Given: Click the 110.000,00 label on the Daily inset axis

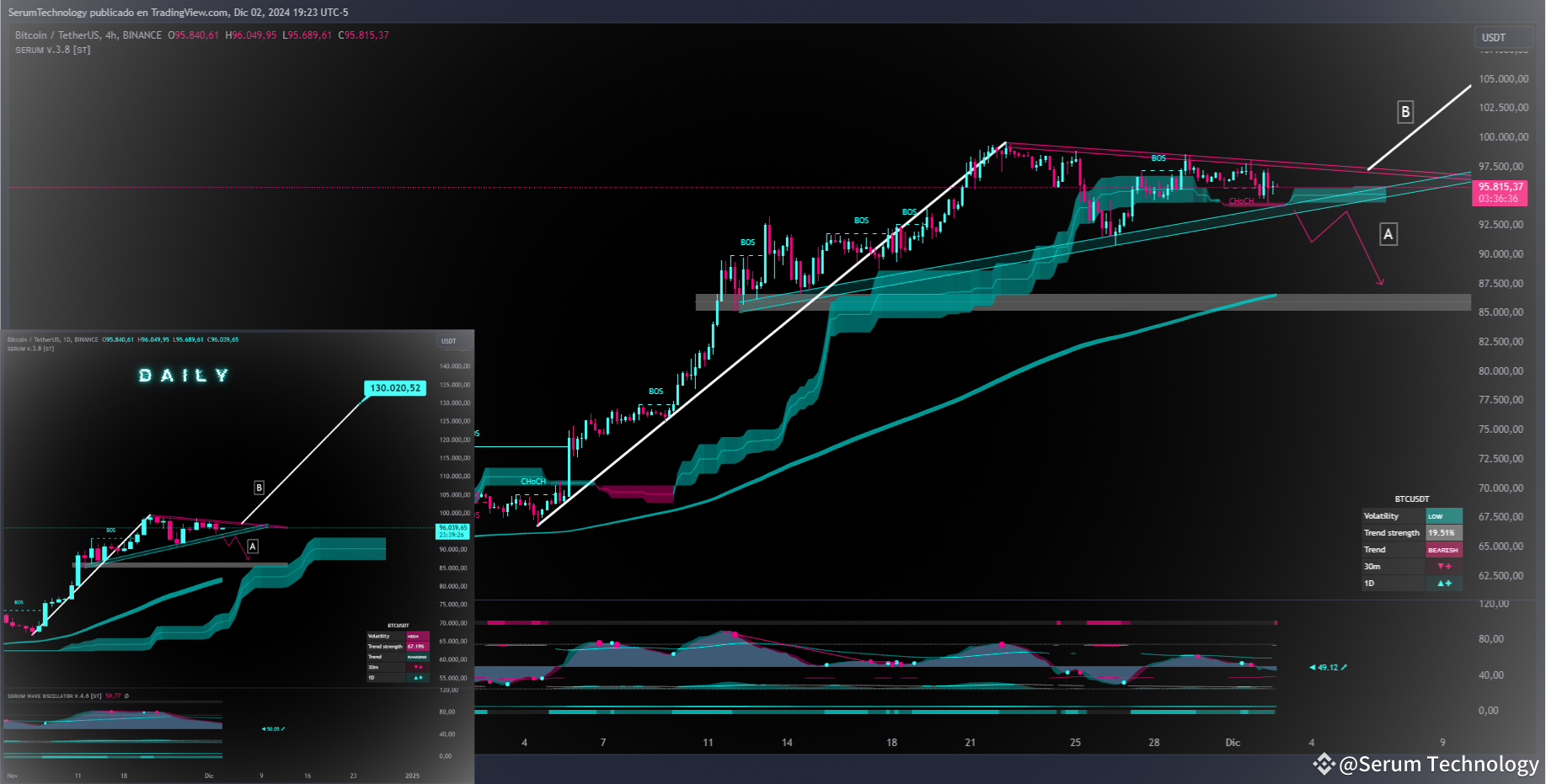Looking at the screenshot, I should tap(455, 477).
